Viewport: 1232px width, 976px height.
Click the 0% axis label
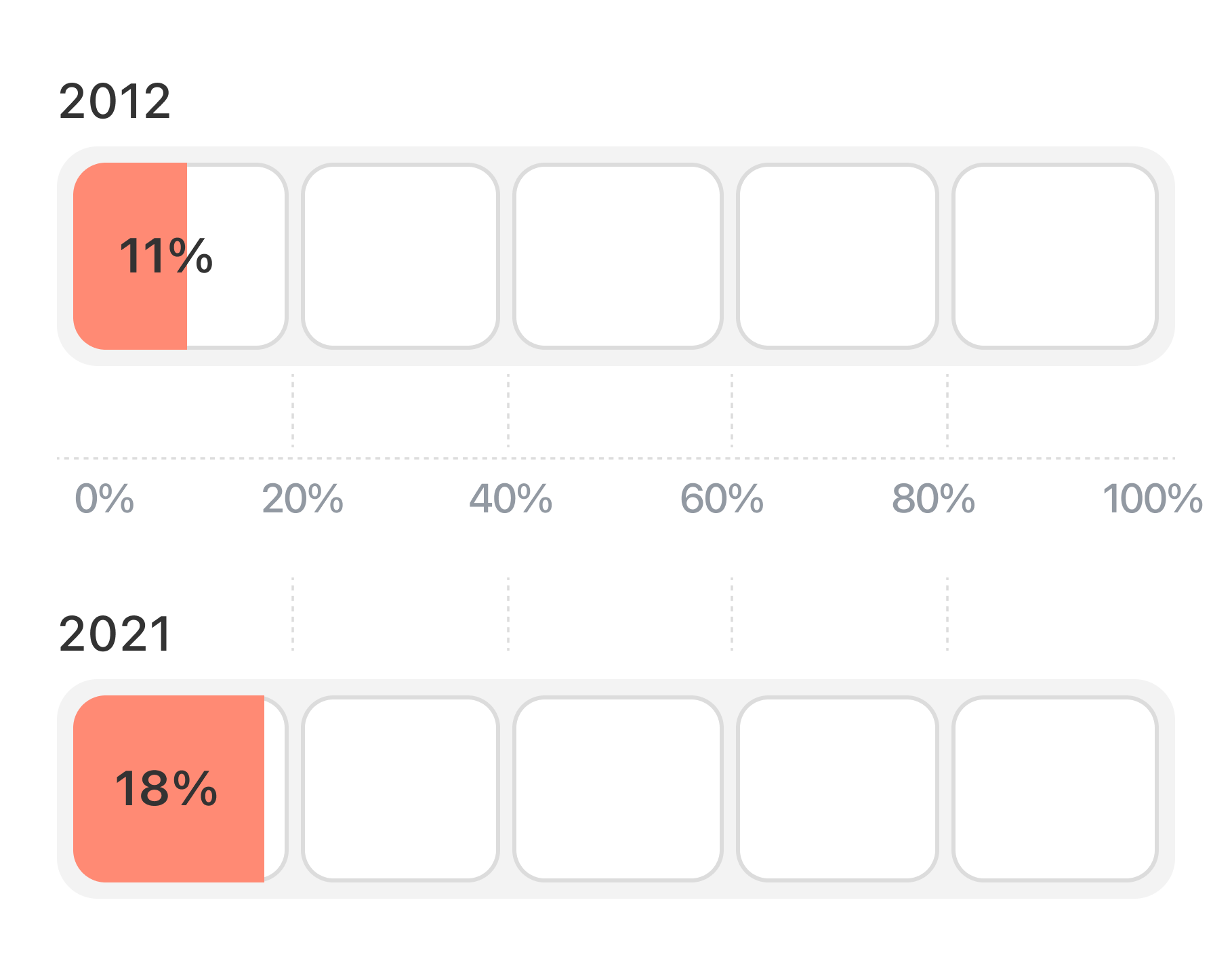tap(104, 499)
